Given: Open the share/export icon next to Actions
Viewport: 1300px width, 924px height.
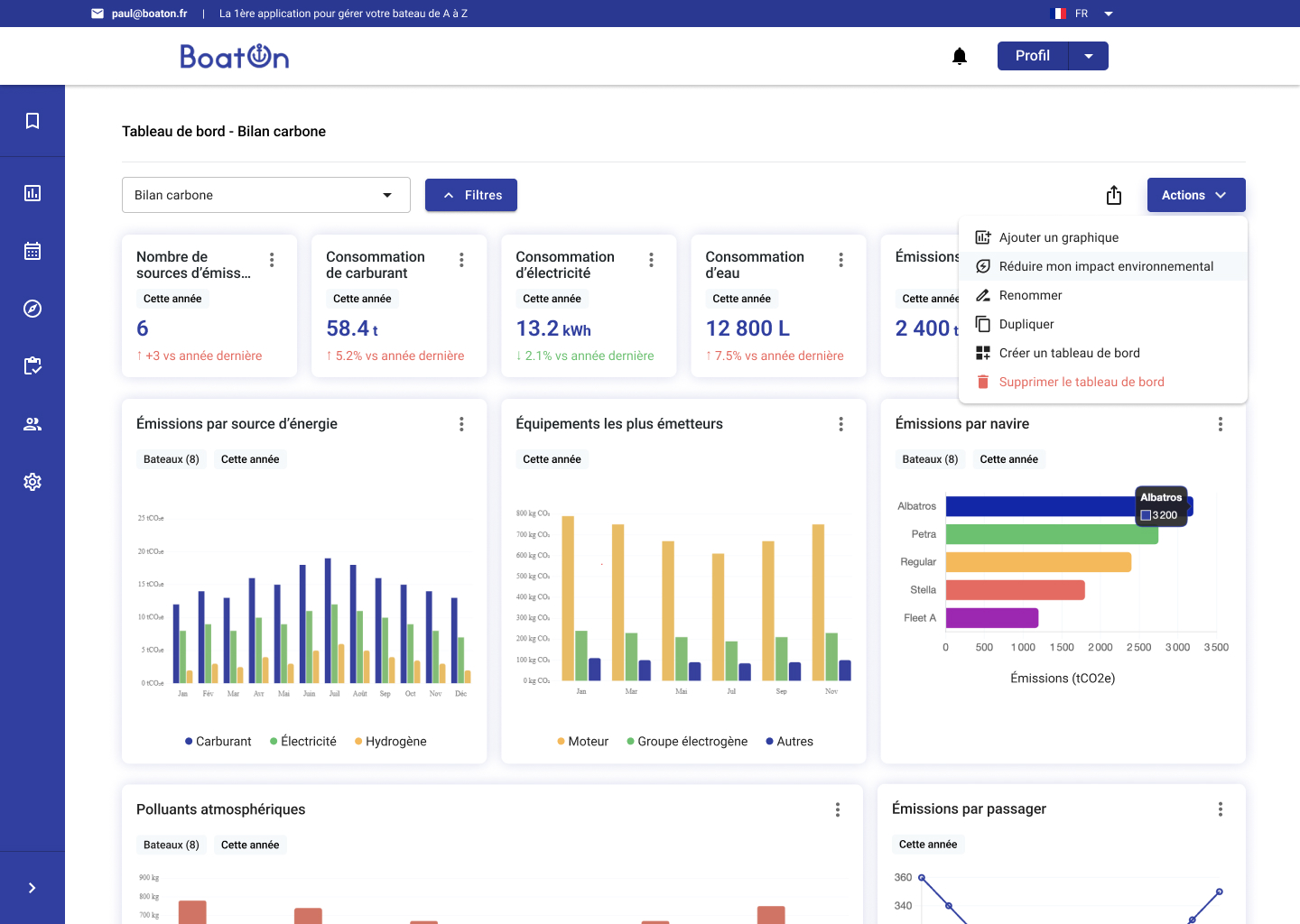Looking at the screenshot, I should tap(1114, 195).
